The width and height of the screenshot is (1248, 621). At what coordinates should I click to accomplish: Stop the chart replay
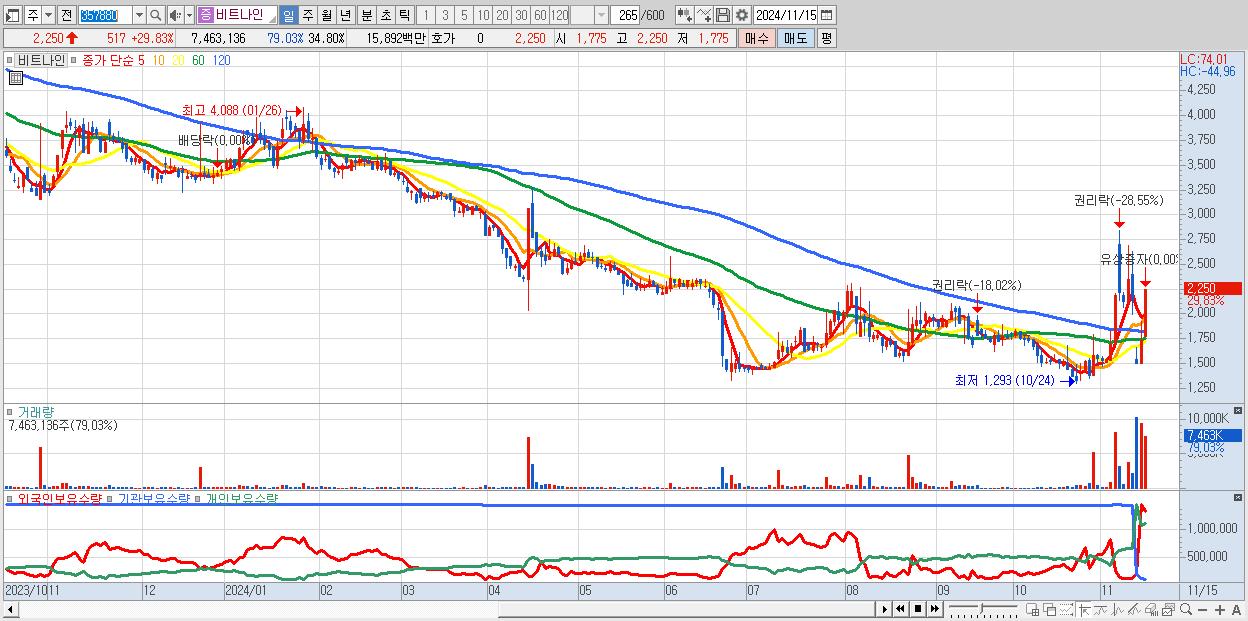[917, 609]
